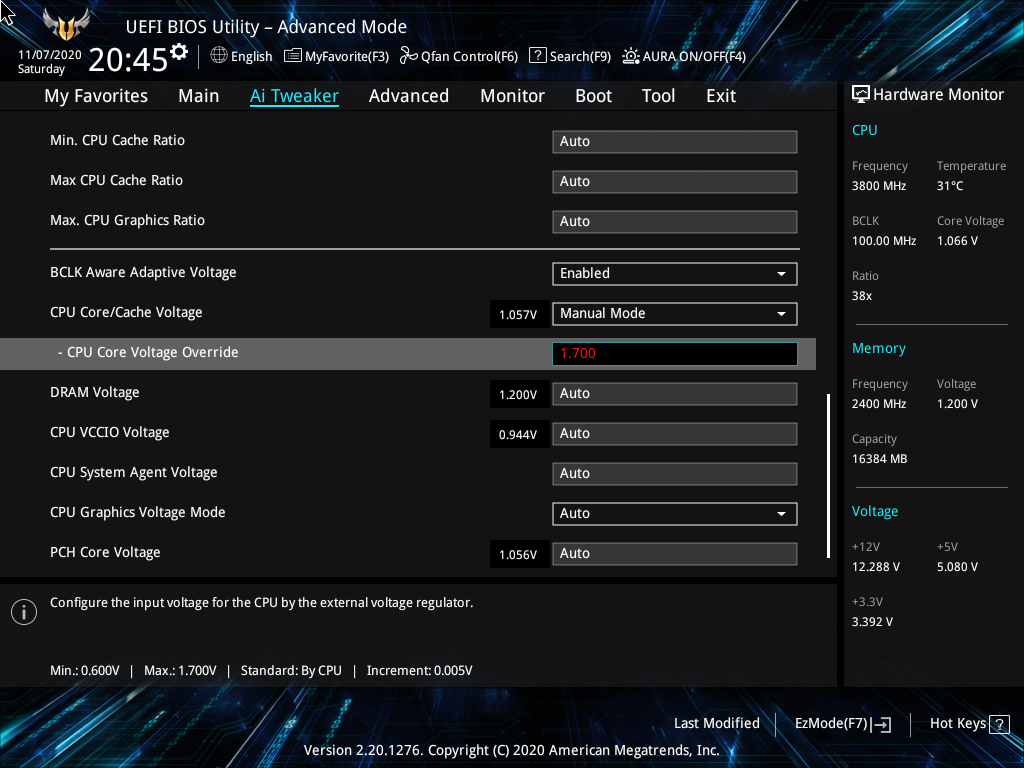Click the Max.: 1.700V hint text
This screenshot has height=768, width=1024.
tap(180, 671)
